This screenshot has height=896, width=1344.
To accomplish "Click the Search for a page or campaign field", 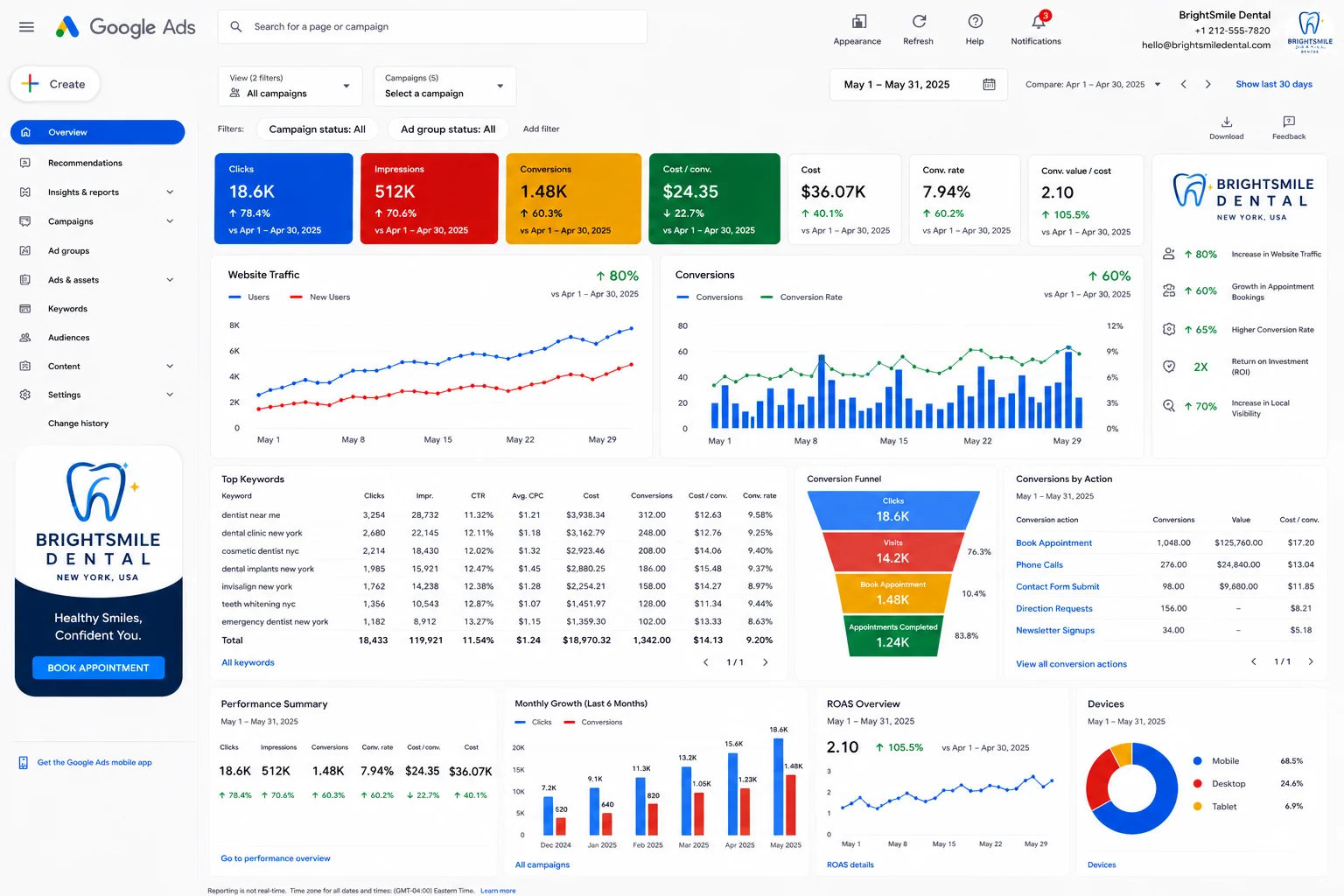I will click(x=432, y=27).
